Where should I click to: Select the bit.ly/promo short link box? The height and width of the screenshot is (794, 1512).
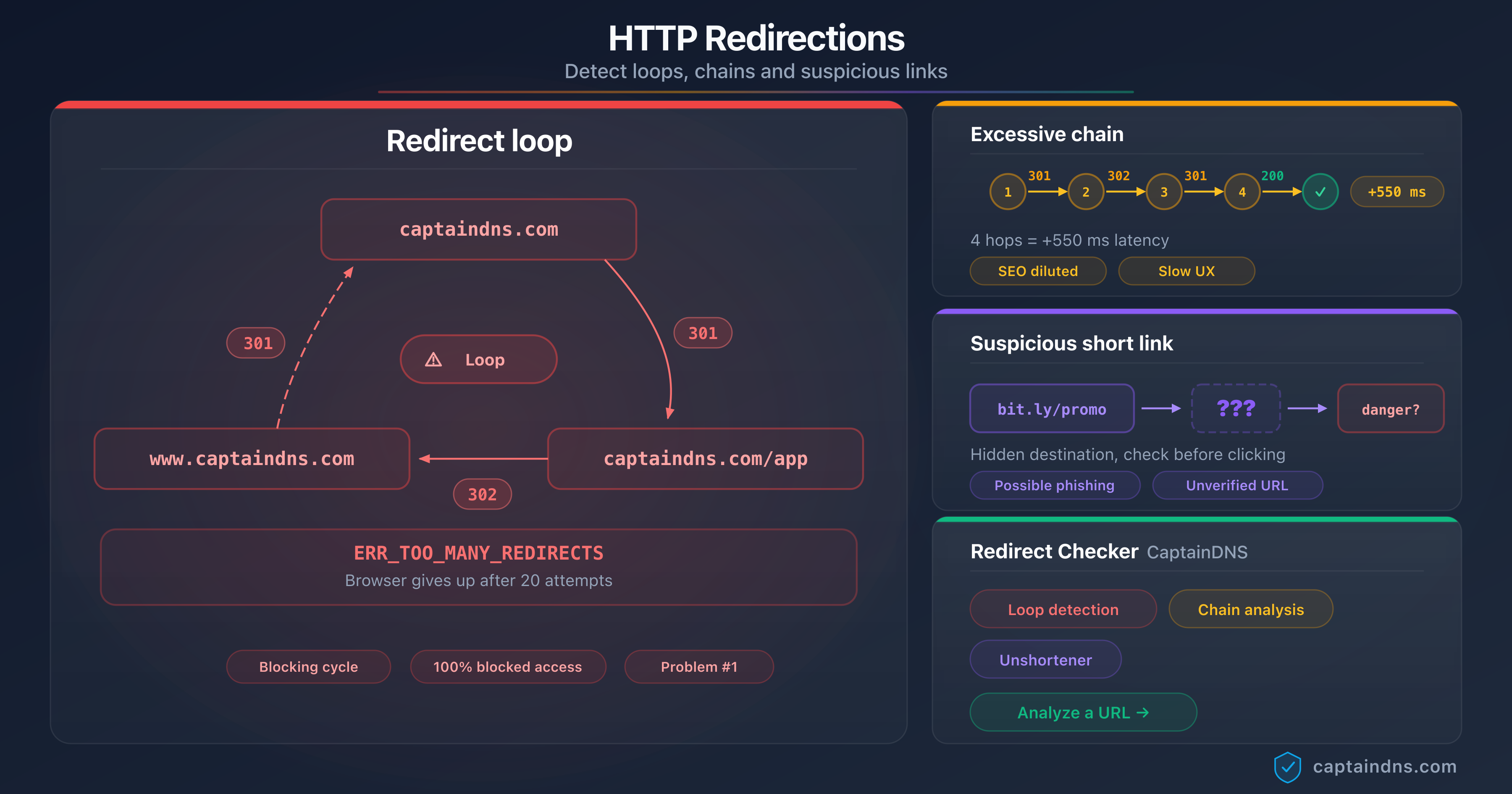[x=1052, y=408]
